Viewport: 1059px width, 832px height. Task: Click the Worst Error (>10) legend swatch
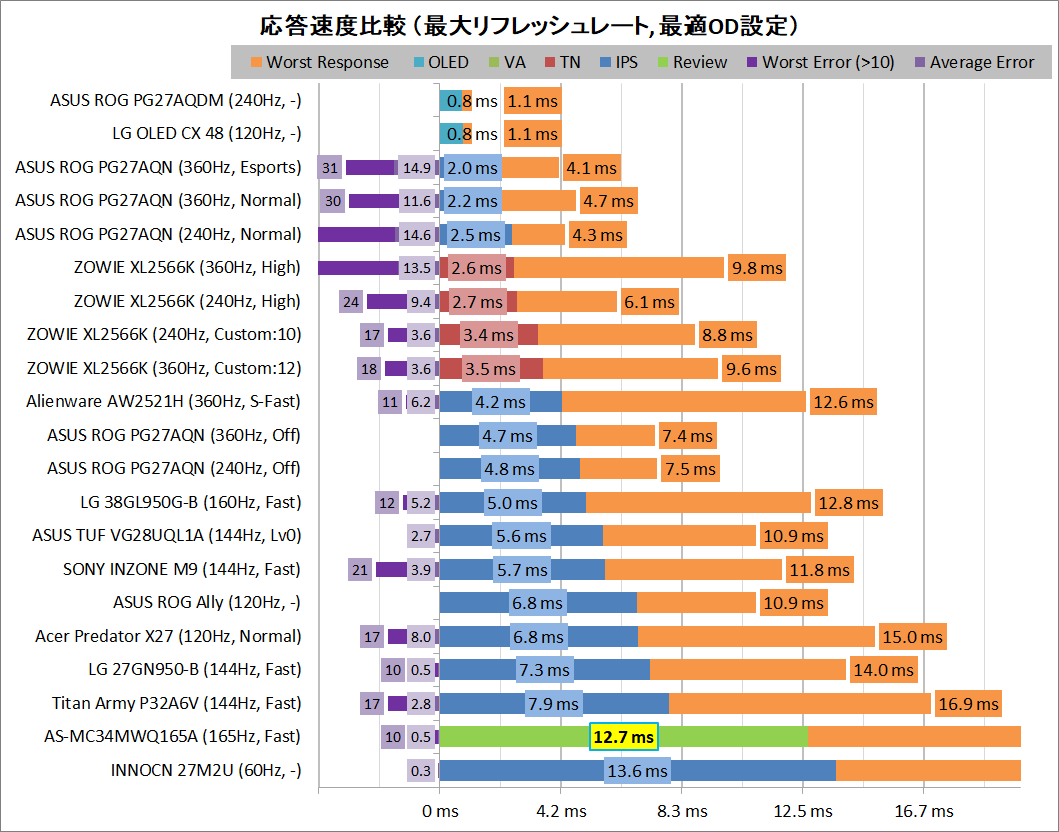click(752, 63)
